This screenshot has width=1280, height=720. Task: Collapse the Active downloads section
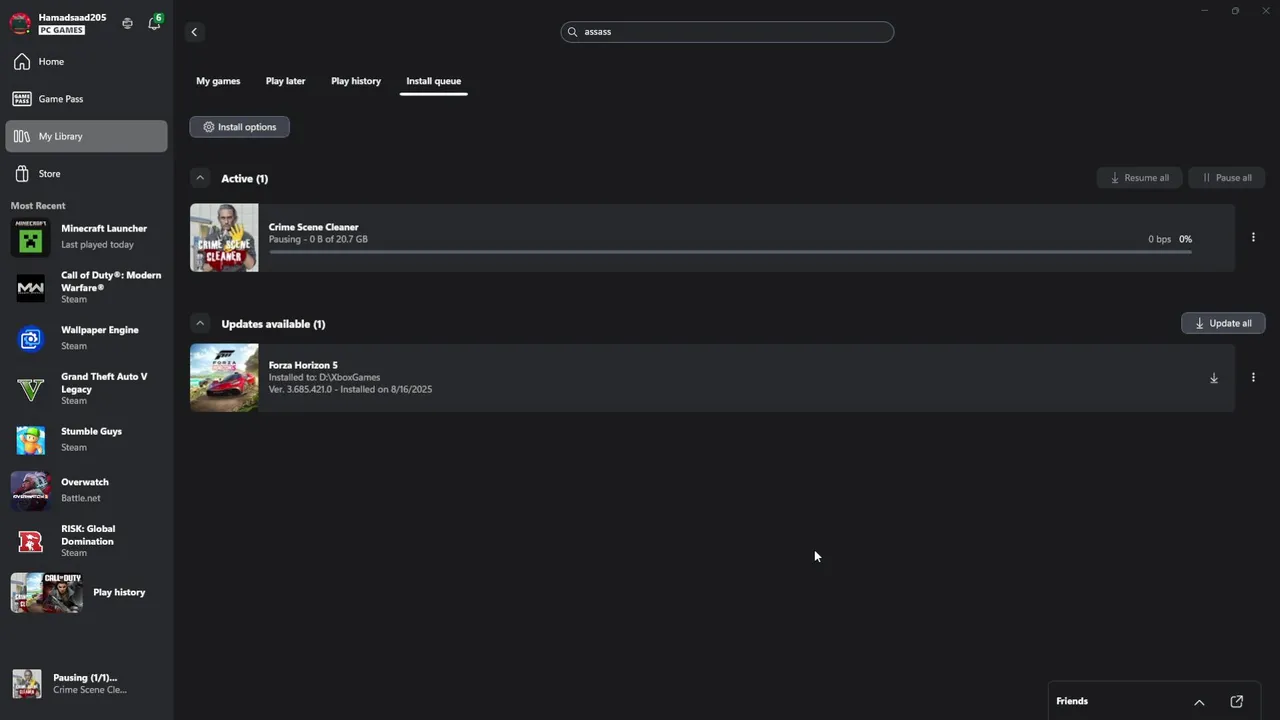(x=200, y=178)
